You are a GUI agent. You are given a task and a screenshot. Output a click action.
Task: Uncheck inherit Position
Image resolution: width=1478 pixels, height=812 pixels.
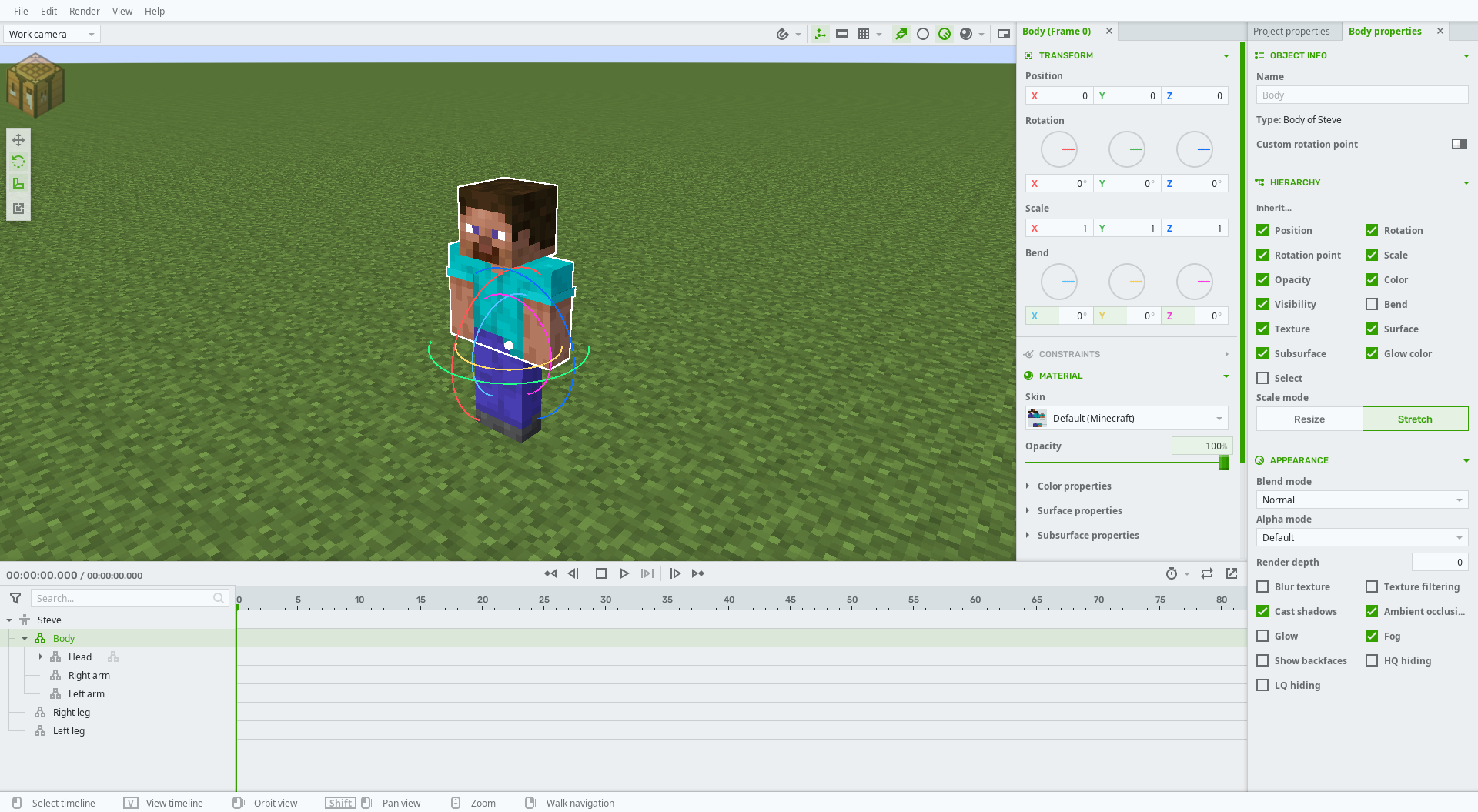[x=1262, y=230]
